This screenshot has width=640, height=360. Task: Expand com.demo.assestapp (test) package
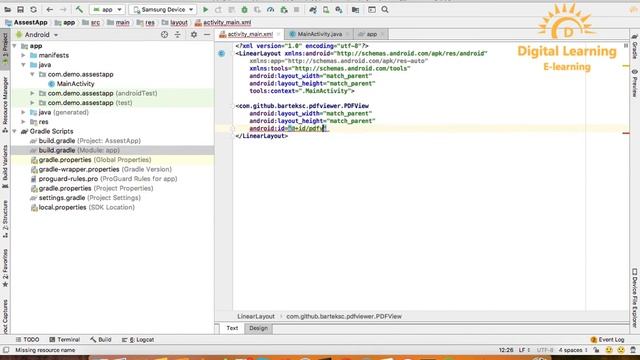(33, 103)
